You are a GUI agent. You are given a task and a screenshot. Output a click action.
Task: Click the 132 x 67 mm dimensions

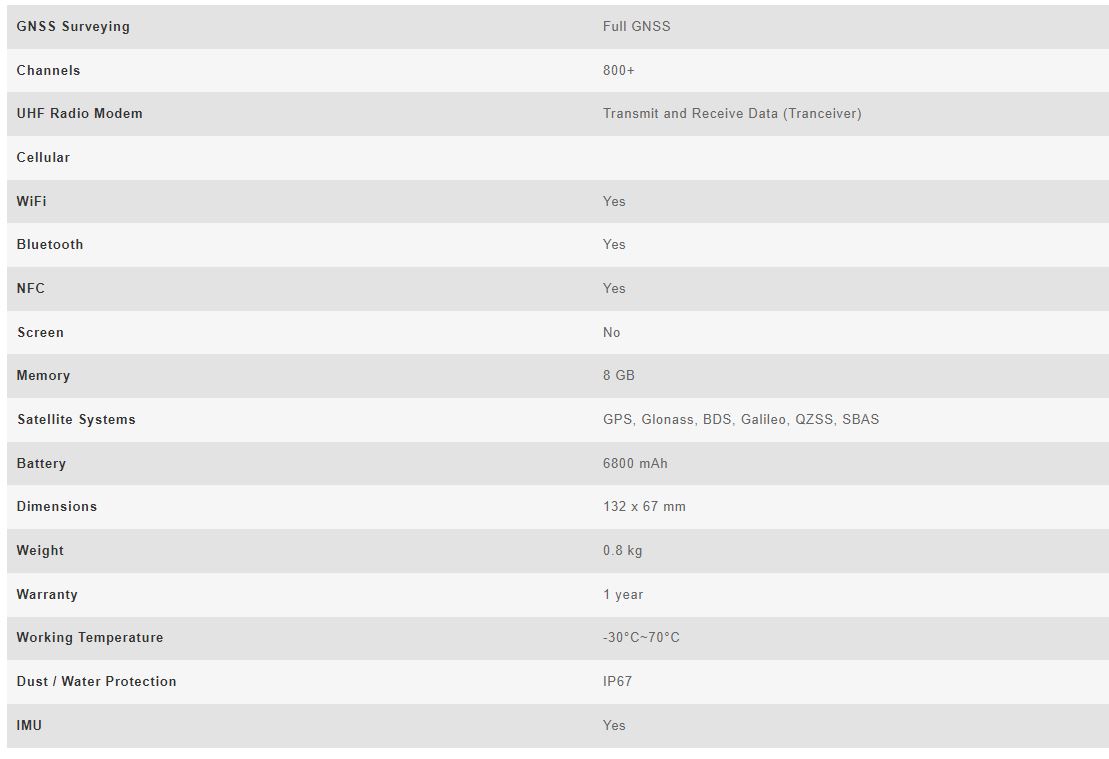coord(644,507)
